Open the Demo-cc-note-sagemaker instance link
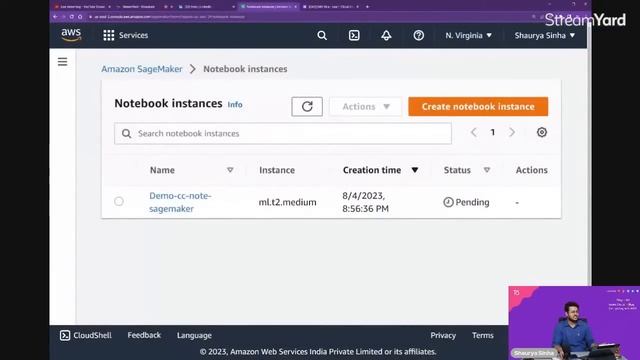This screenshot has width=640, height=360. 180,202
